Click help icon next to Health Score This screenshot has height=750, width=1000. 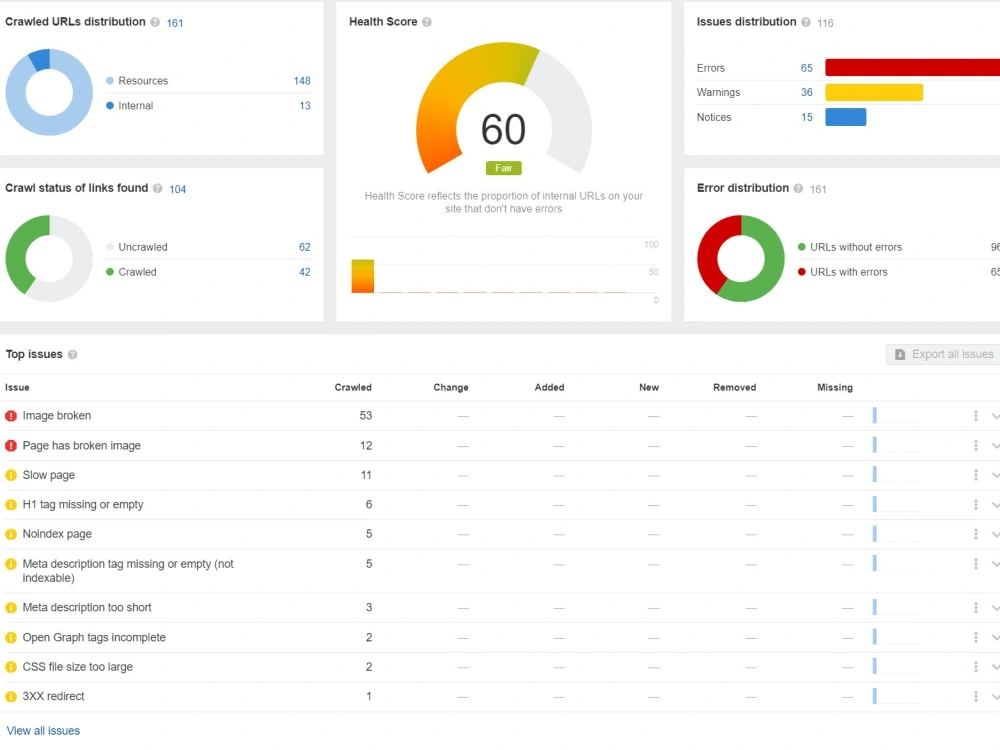click(x=427, y=22)
